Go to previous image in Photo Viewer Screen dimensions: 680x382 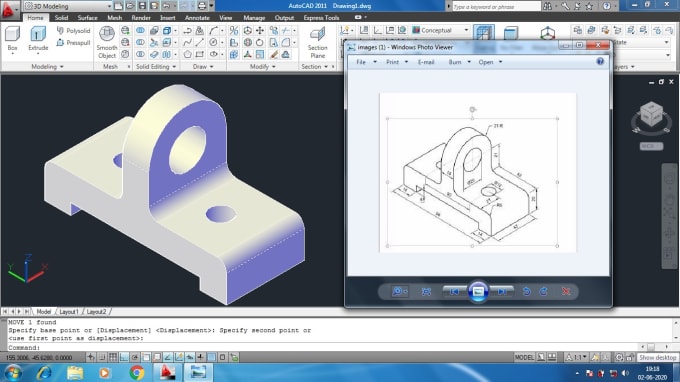pyautogui.click(x=454, y=291)
